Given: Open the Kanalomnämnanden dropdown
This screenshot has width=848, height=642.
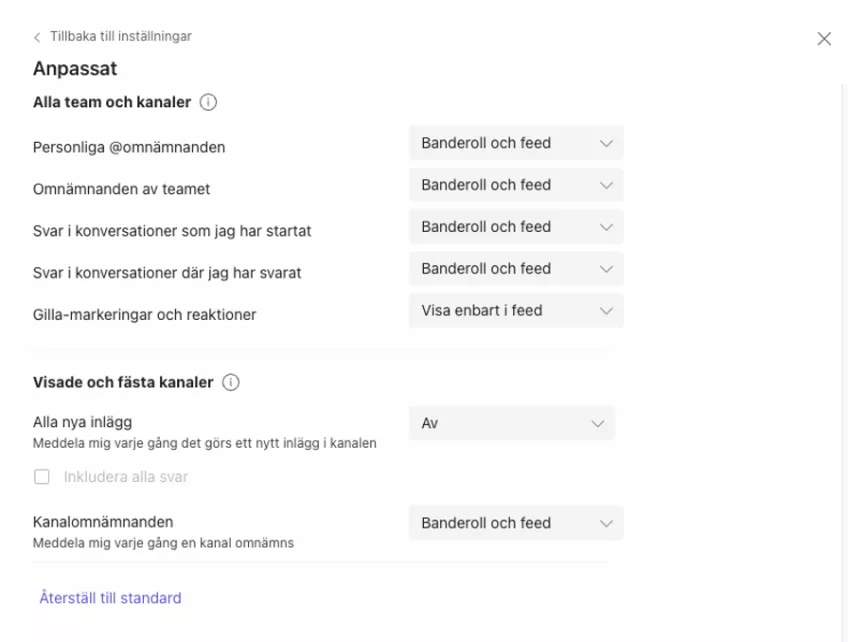Looking at the screenshot, I should (x=516, y=523).
